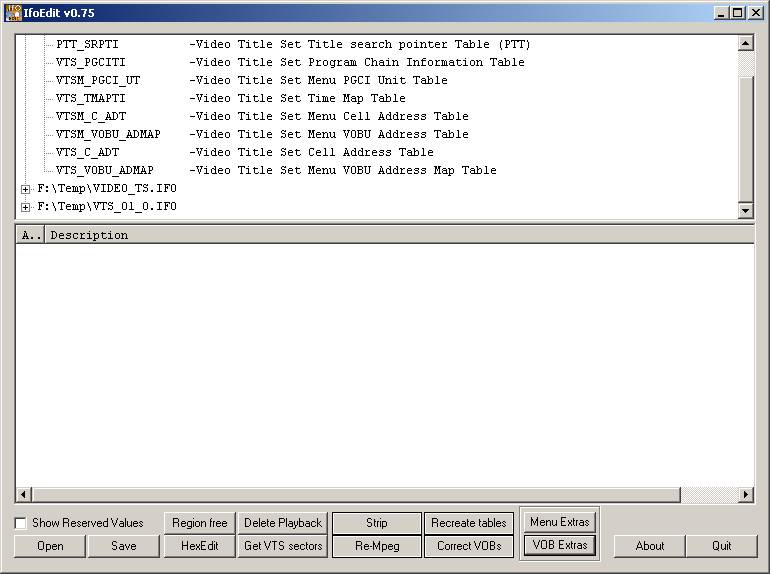Open the Menu Extras options
The height and width of the screenshot is (574, 770).
point(559,522)
